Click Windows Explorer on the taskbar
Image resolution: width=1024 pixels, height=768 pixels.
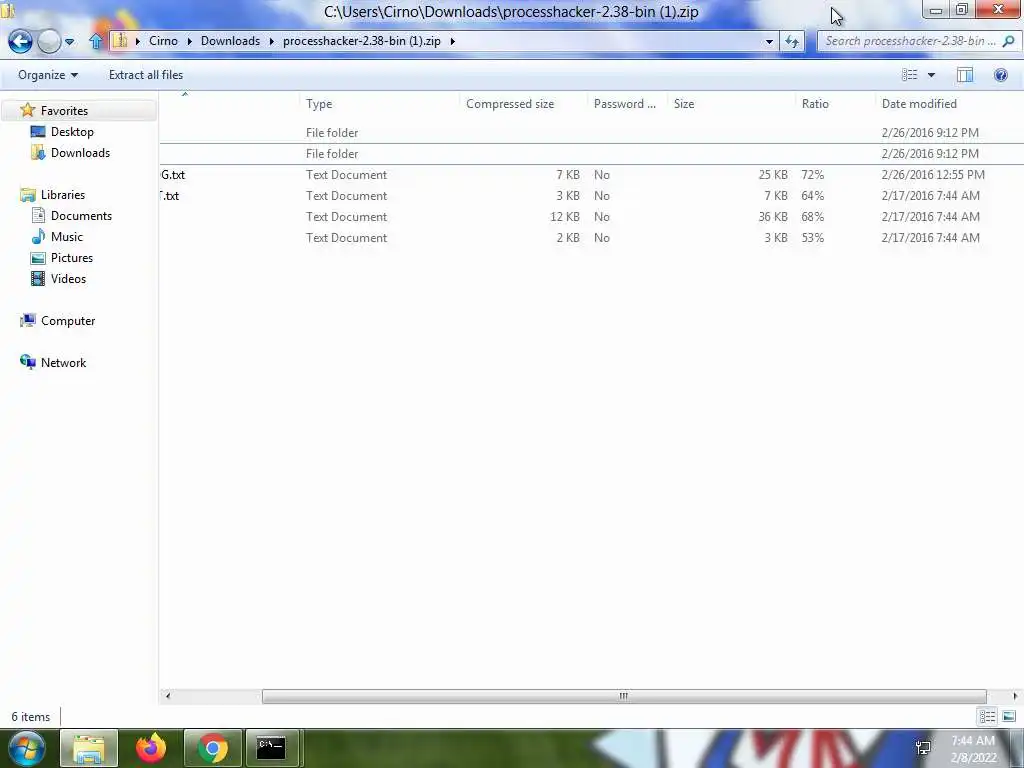click(x=89, y=748)
